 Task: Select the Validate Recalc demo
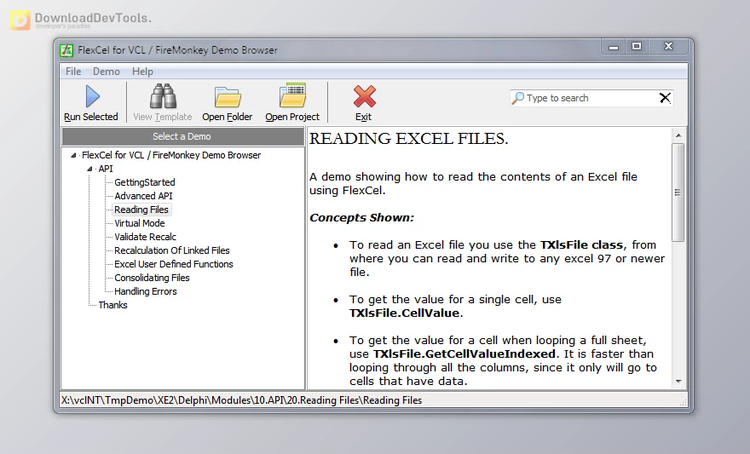click(145, 237)
